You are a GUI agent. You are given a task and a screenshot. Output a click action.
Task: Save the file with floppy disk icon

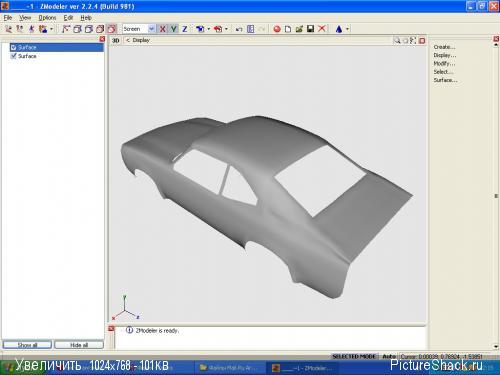coord(310,29)
